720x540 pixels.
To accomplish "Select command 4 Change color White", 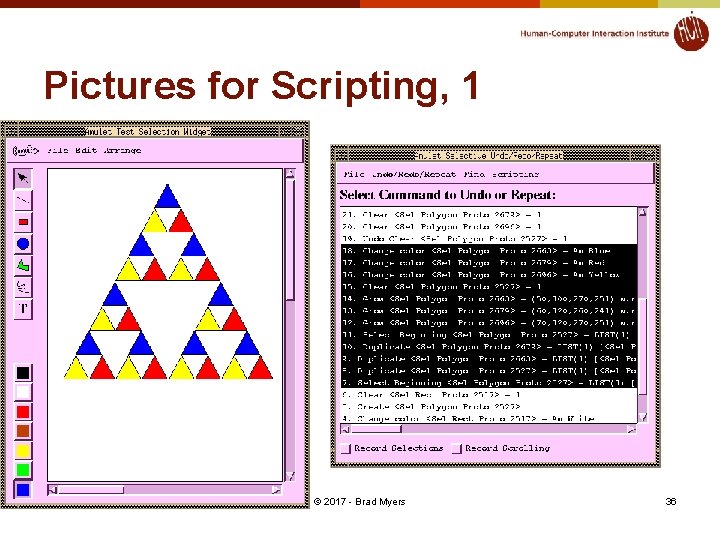I will coord(489,418).
